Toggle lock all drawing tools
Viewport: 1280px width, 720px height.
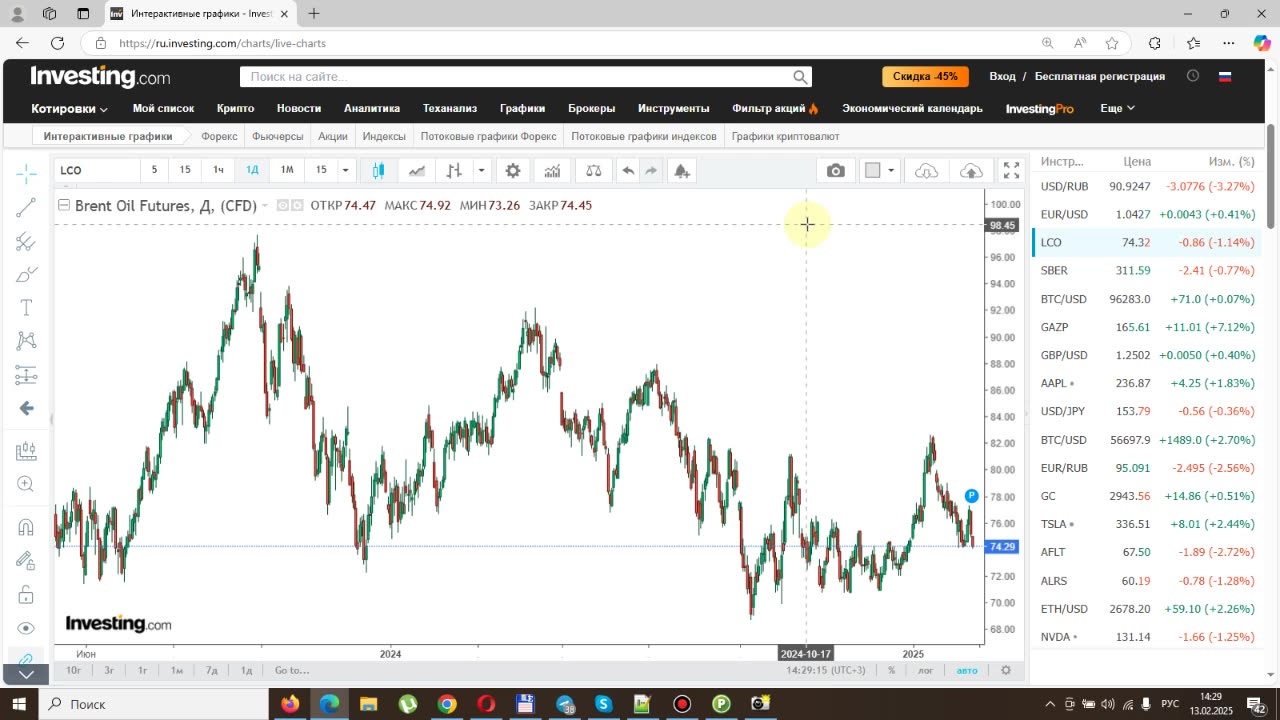[x=26, y=595]
